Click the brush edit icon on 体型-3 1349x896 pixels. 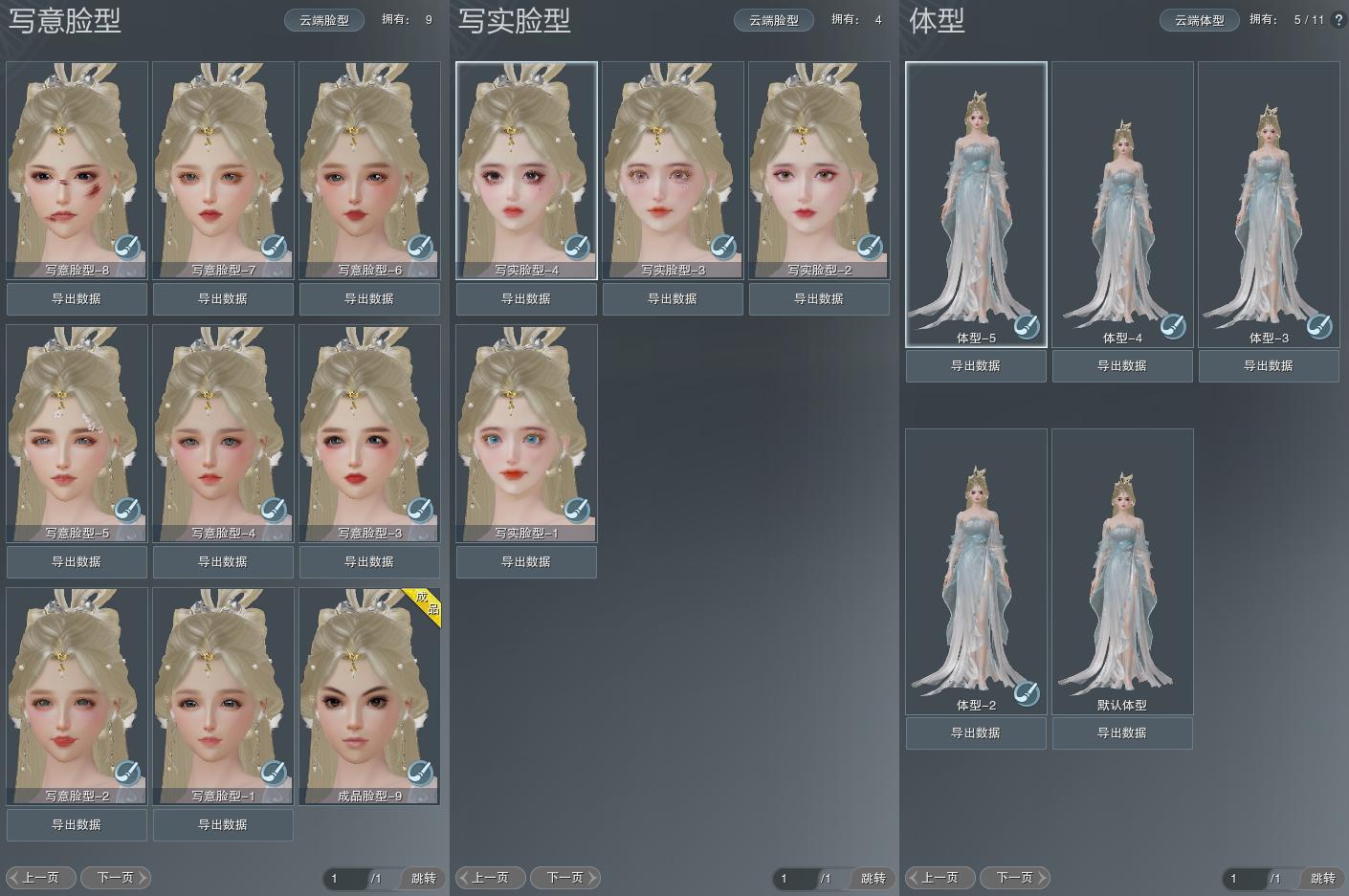coord(1319,327)
